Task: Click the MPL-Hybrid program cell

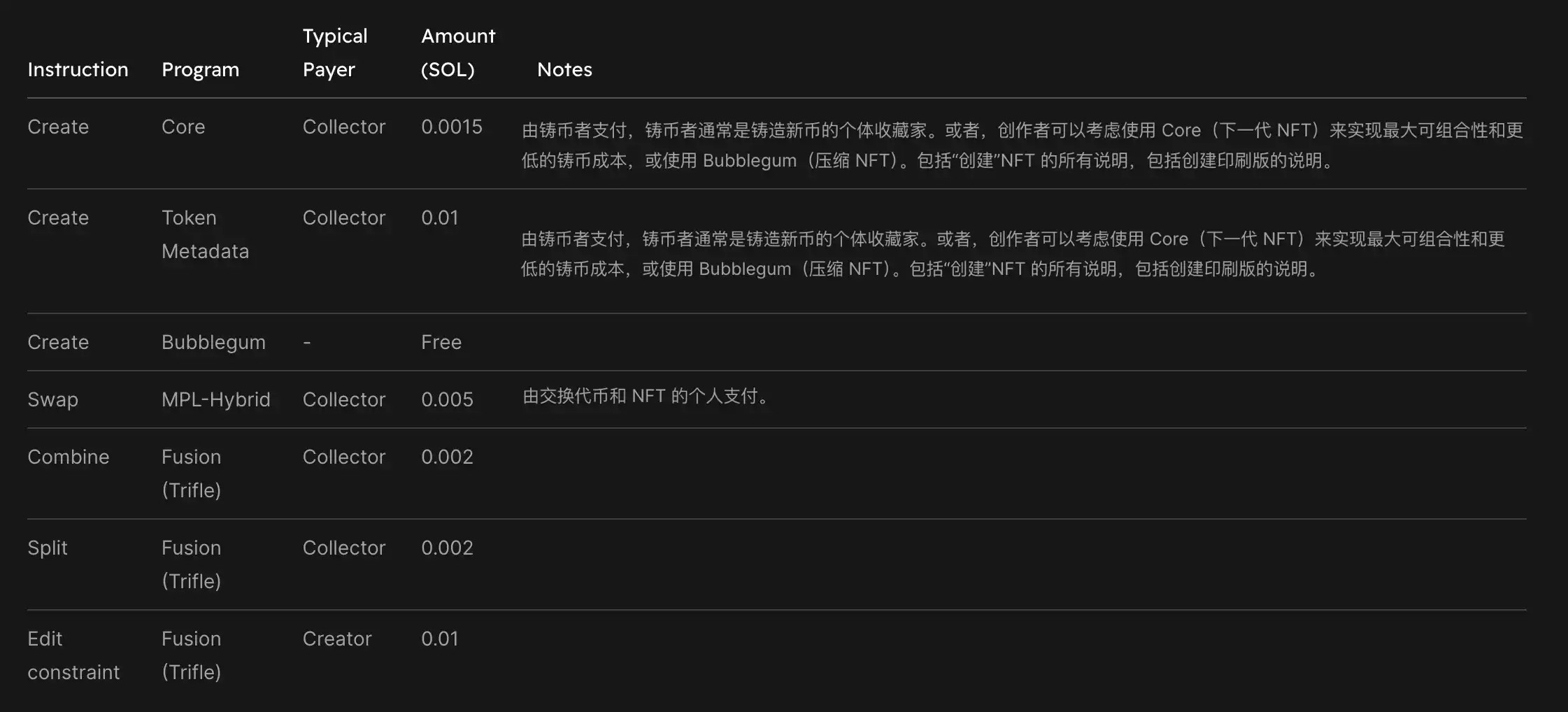Action: [215, 399]
